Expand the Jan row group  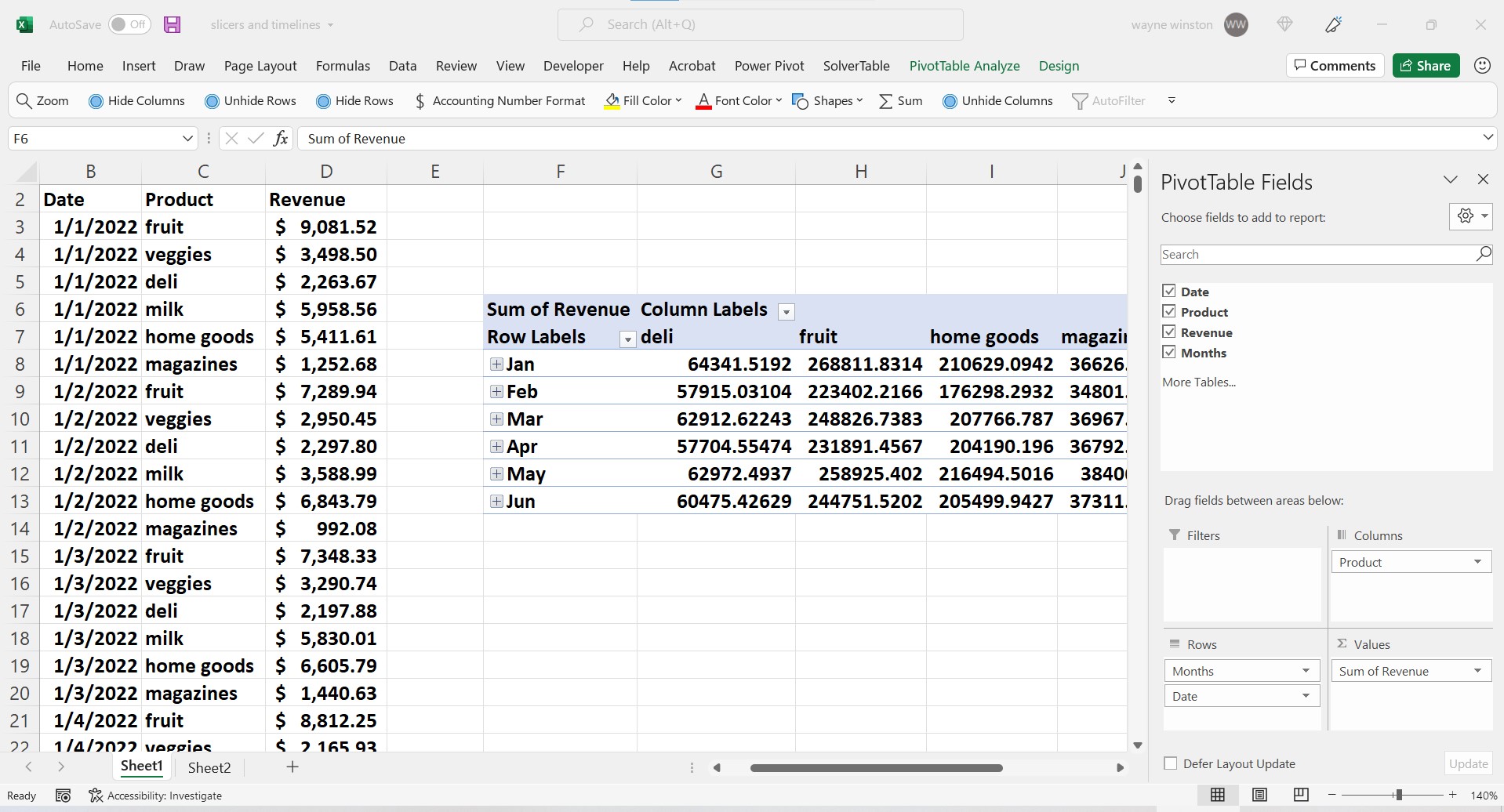pyautogui.click(x=496, y=364)
